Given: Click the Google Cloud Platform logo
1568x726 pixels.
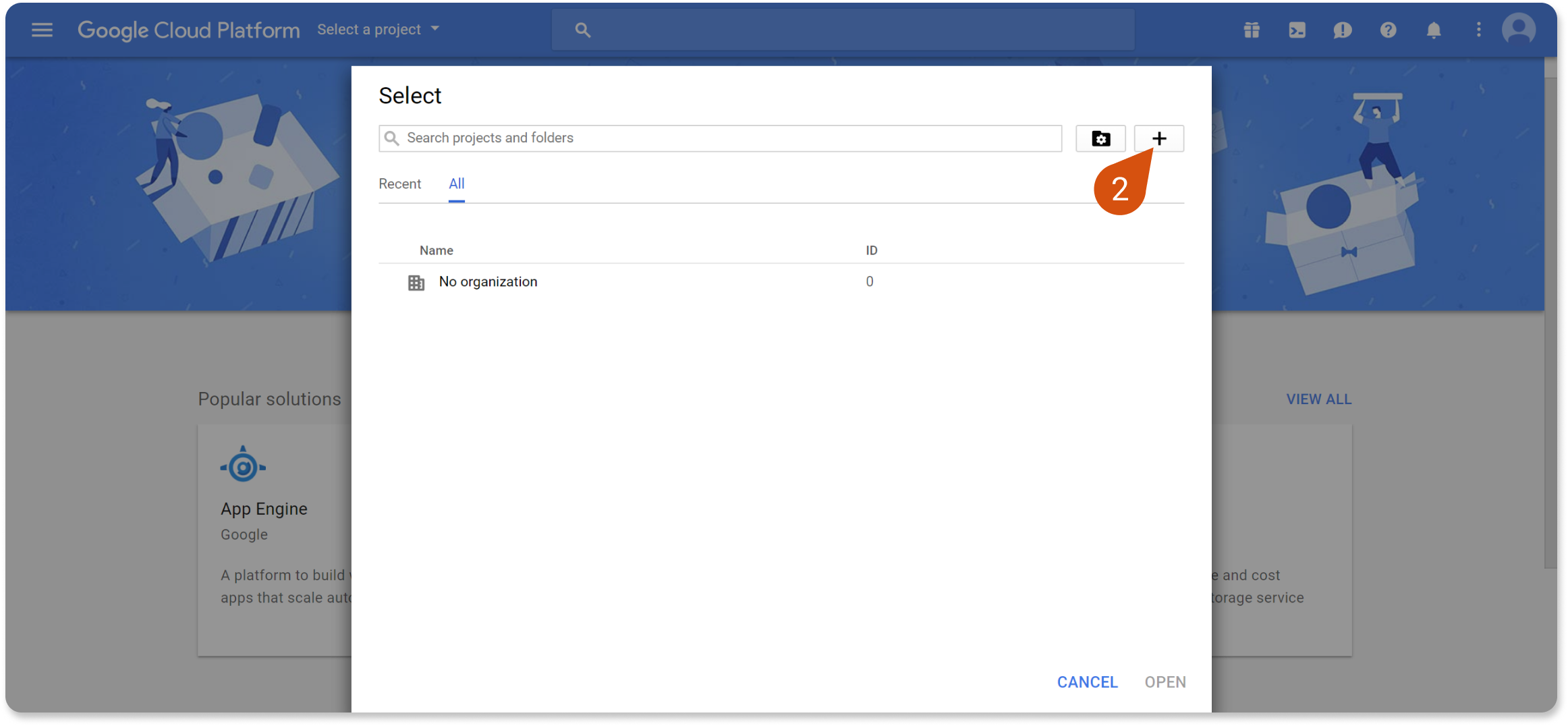Looking at the screenshot, I should coord(188,30).
